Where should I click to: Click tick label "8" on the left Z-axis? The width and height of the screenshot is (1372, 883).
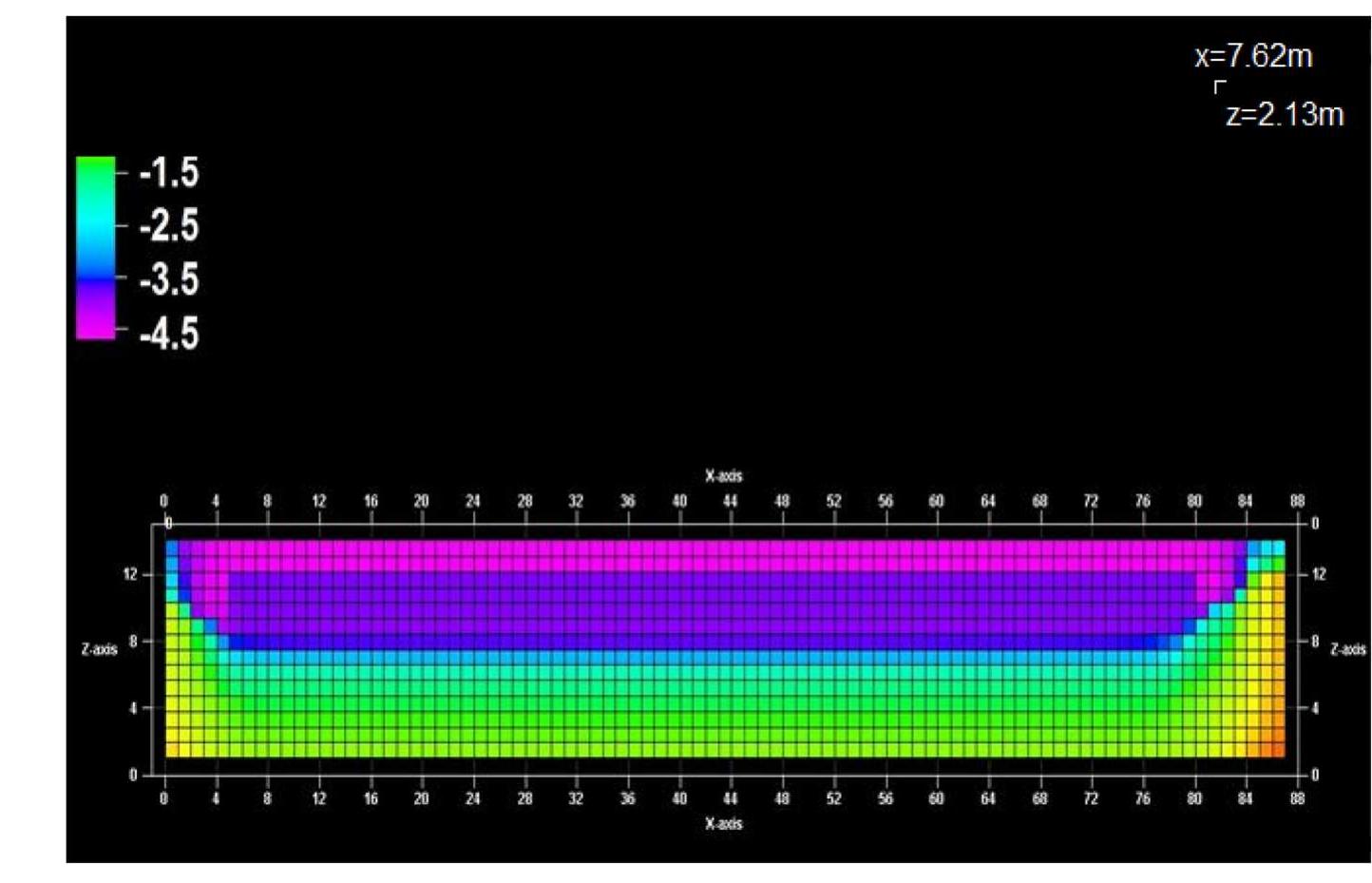[x=134, y=642]
